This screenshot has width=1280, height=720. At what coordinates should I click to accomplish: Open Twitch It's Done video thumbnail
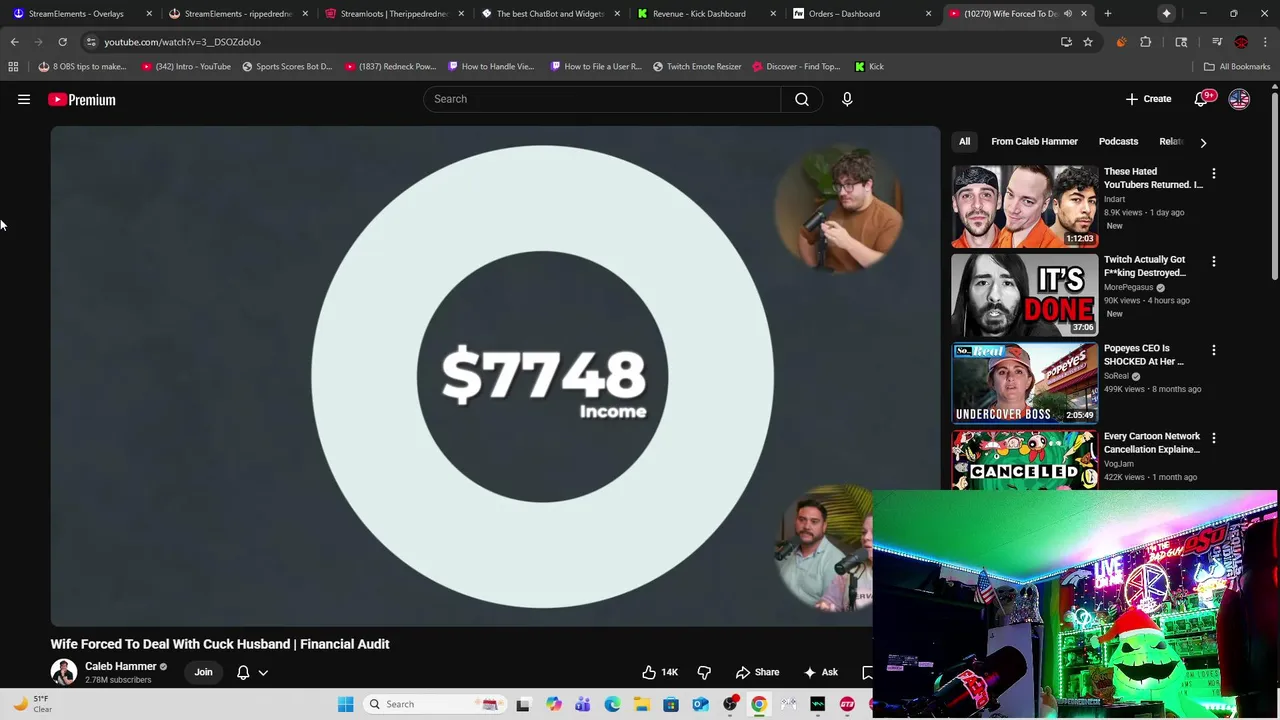tap(1024, 295)
